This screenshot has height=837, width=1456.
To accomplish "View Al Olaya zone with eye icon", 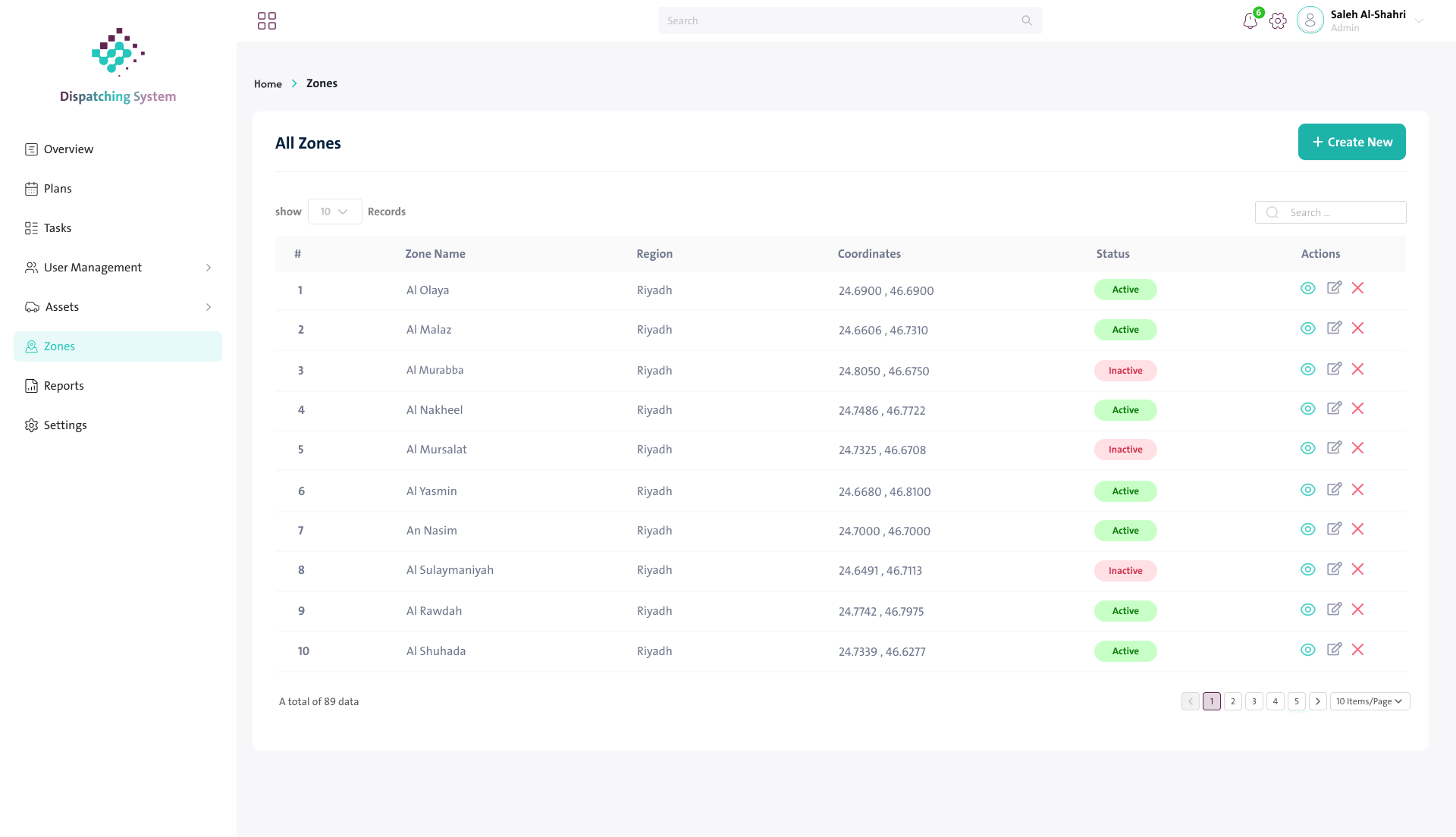I will pyautogui.click(x=1307, y=288).
